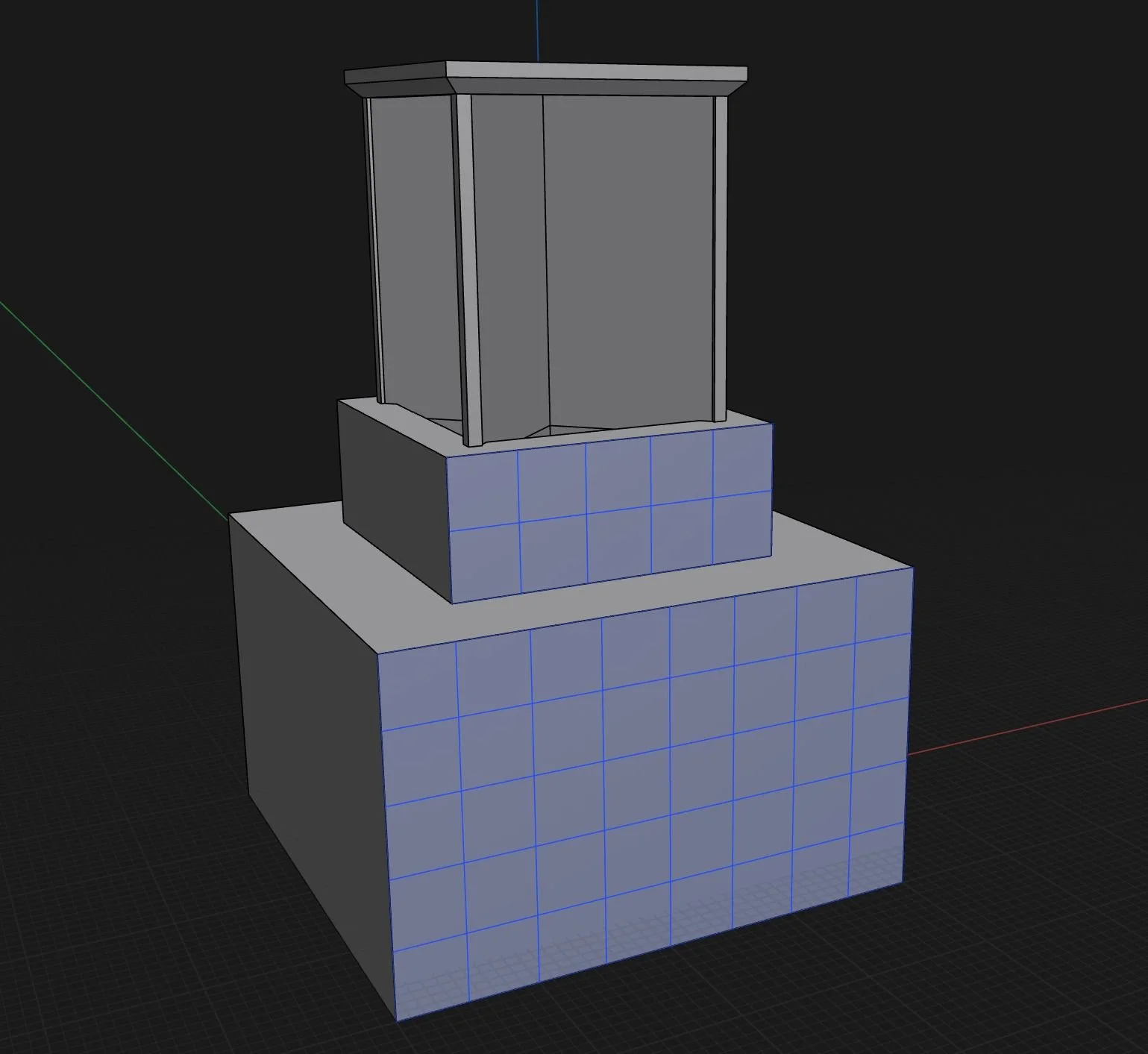1148x1054 pixels.
Task: Click the green Y axis line
Action: coord(113,409)
